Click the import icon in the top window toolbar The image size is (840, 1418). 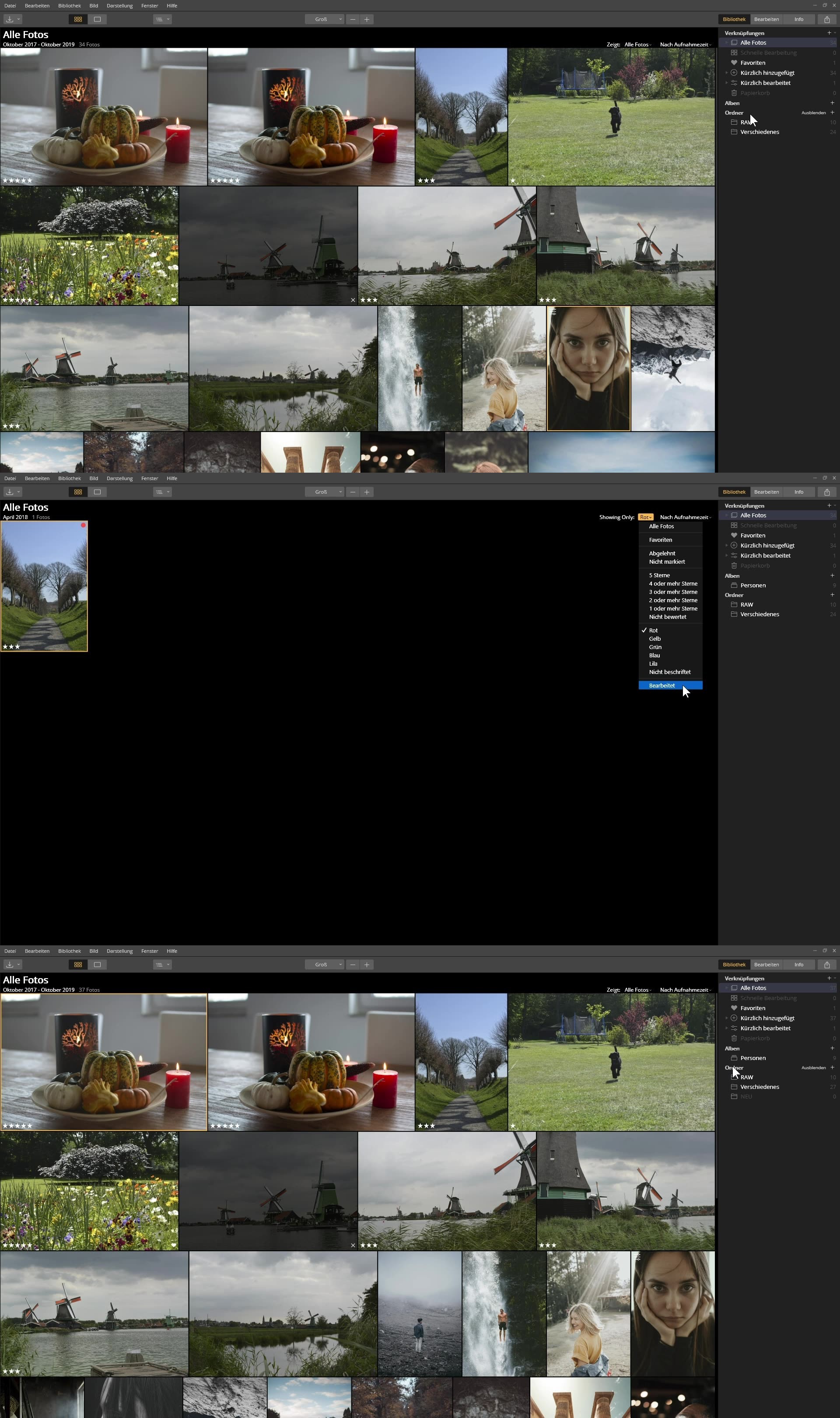point(10,19)
